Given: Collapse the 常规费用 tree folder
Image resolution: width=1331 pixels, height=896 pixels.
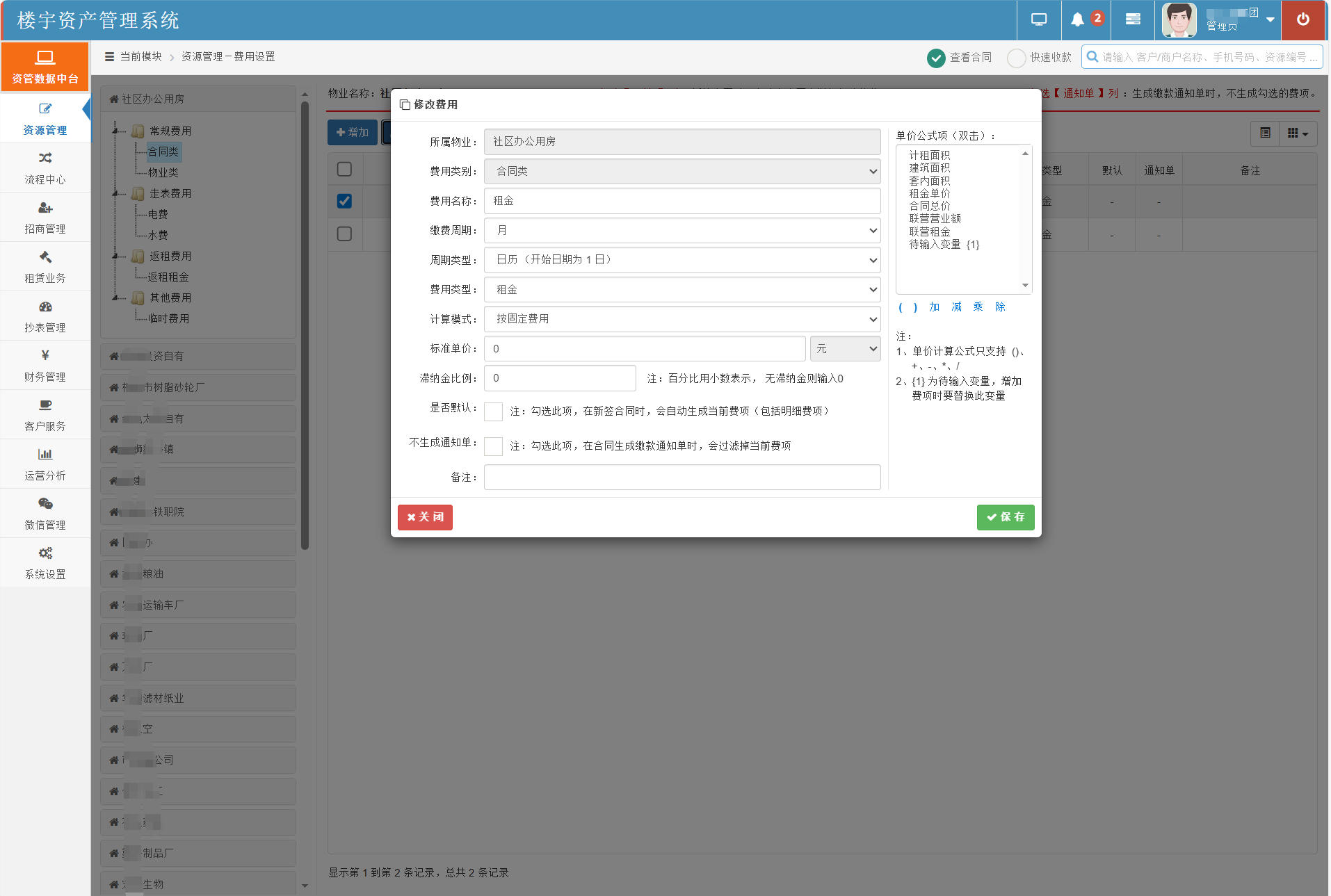Looking at the screenshot, I should 116,131.
